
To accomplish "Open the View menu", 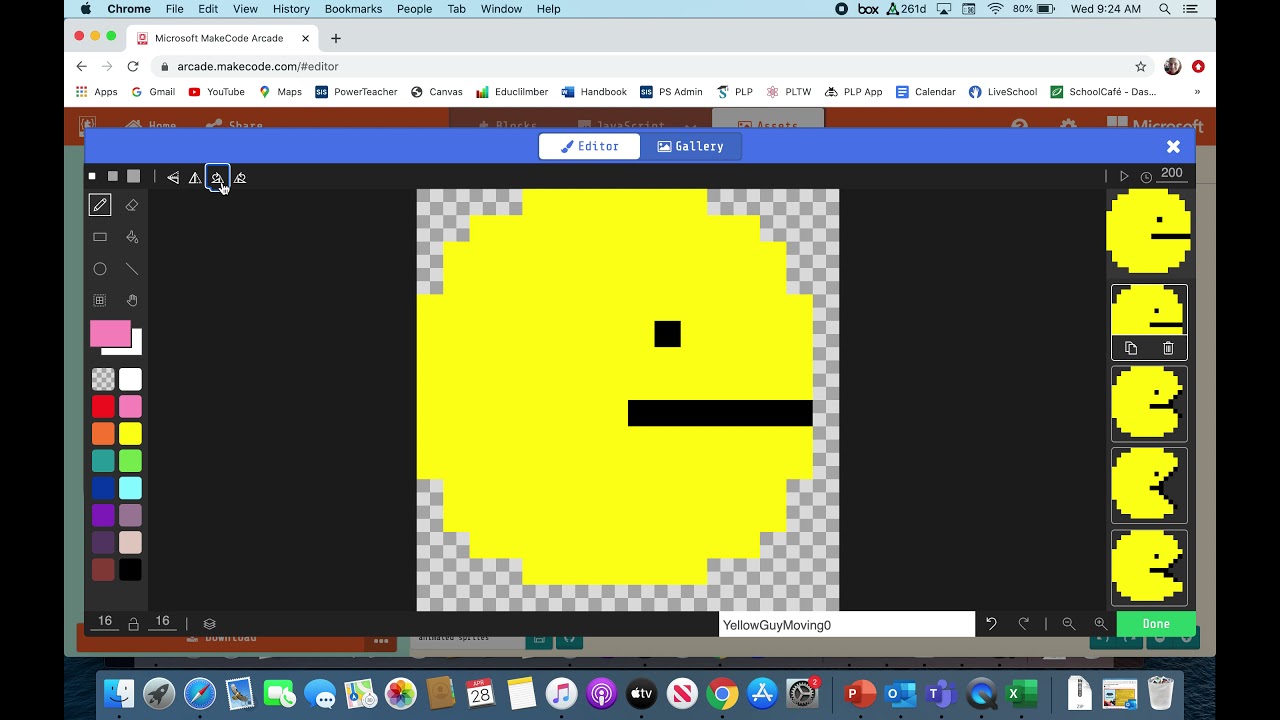I will 245,9.
